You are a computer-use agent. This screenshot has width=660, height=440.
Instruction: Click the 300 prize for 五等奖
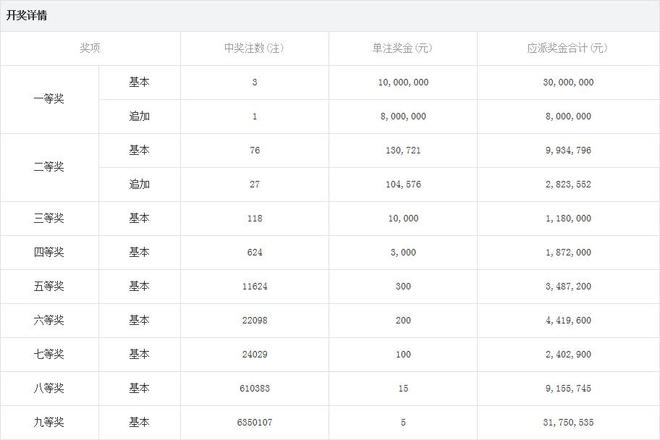point(403,287)
